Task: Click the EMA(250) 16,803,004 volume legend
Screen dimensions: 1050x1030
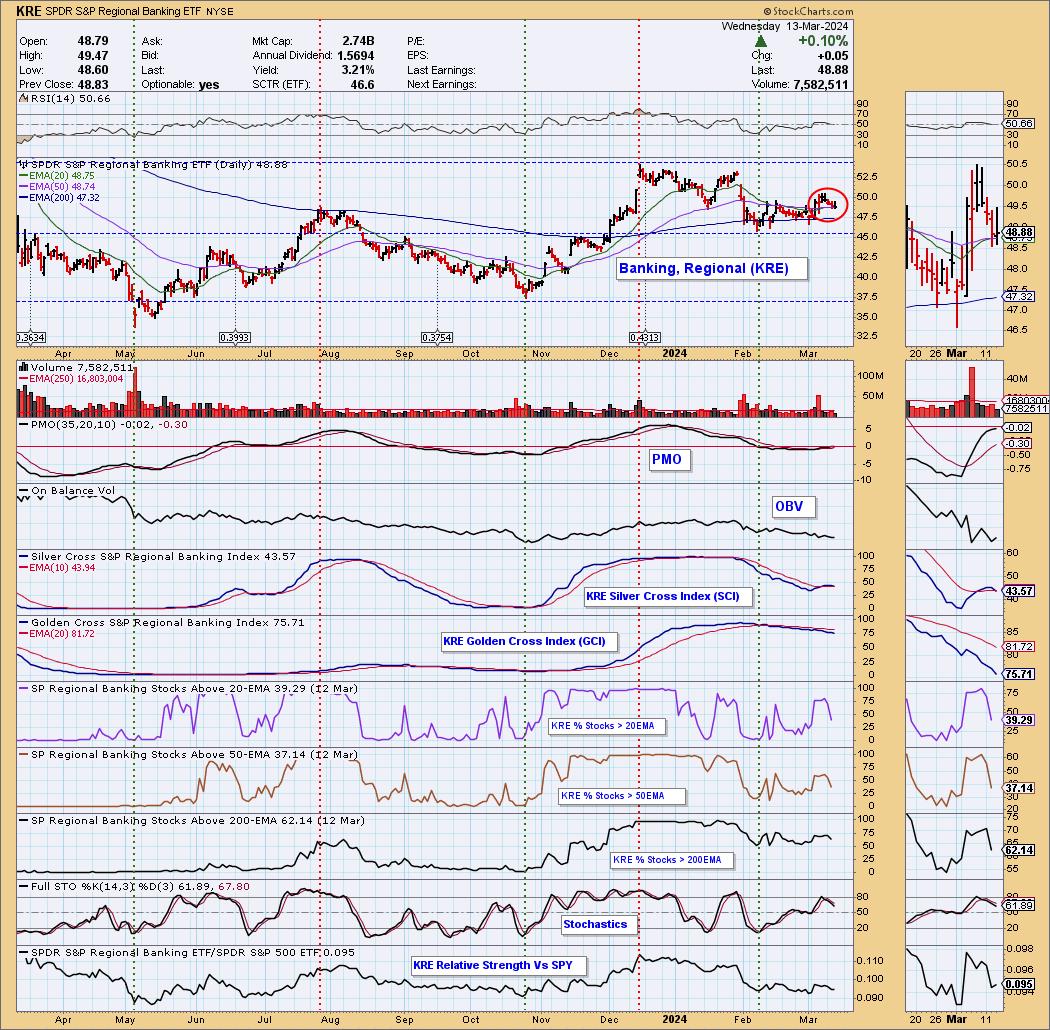Action: tap(71, 379)
